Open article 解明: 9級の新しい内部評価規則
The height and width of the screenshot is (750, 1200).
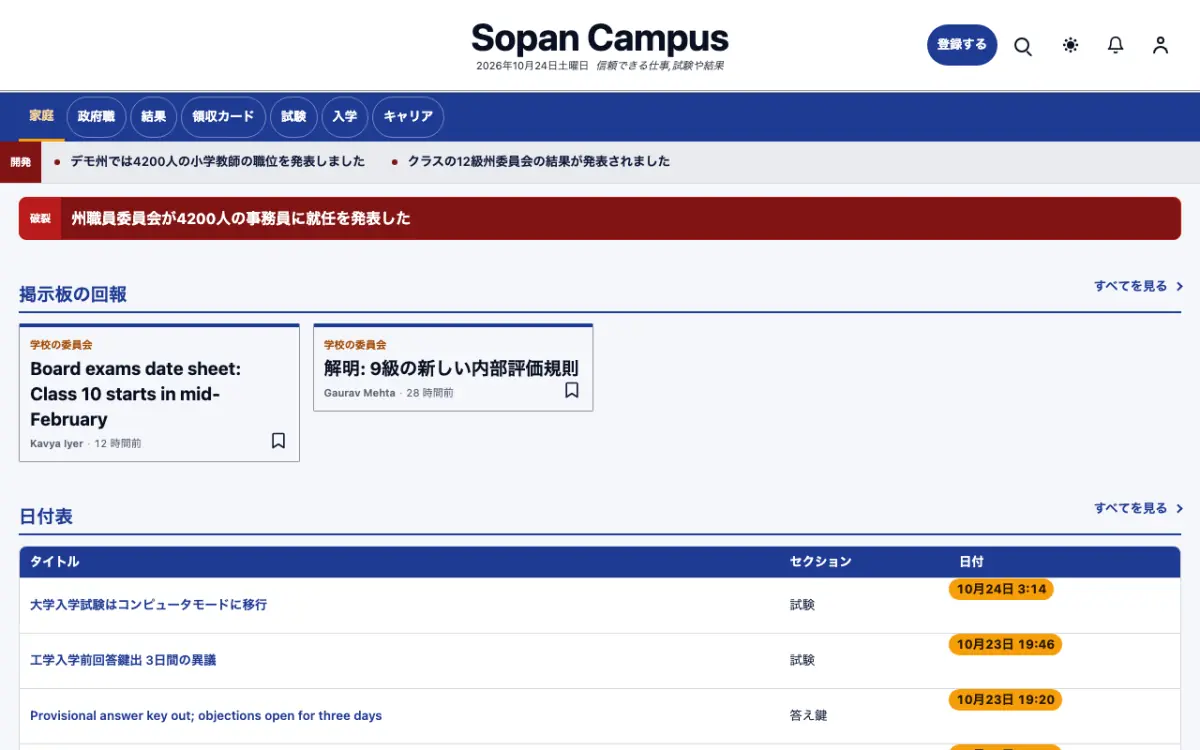tap(451, 368)
